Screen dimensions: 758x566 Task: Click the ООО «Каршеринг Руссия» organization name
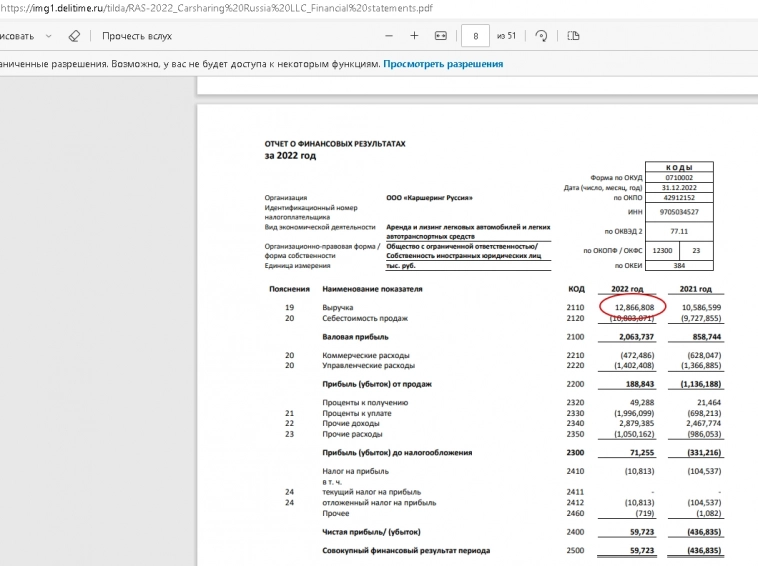[x=428, y=198]
